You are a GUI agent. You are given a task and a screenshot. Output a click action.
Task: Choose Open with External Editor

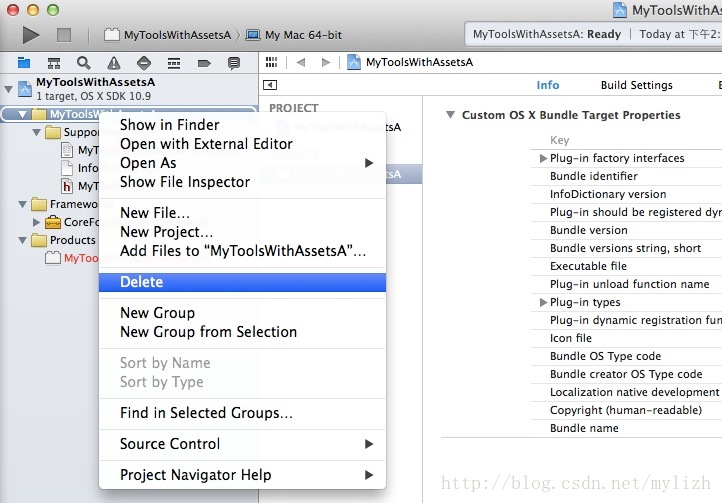(x=242, y=144)
